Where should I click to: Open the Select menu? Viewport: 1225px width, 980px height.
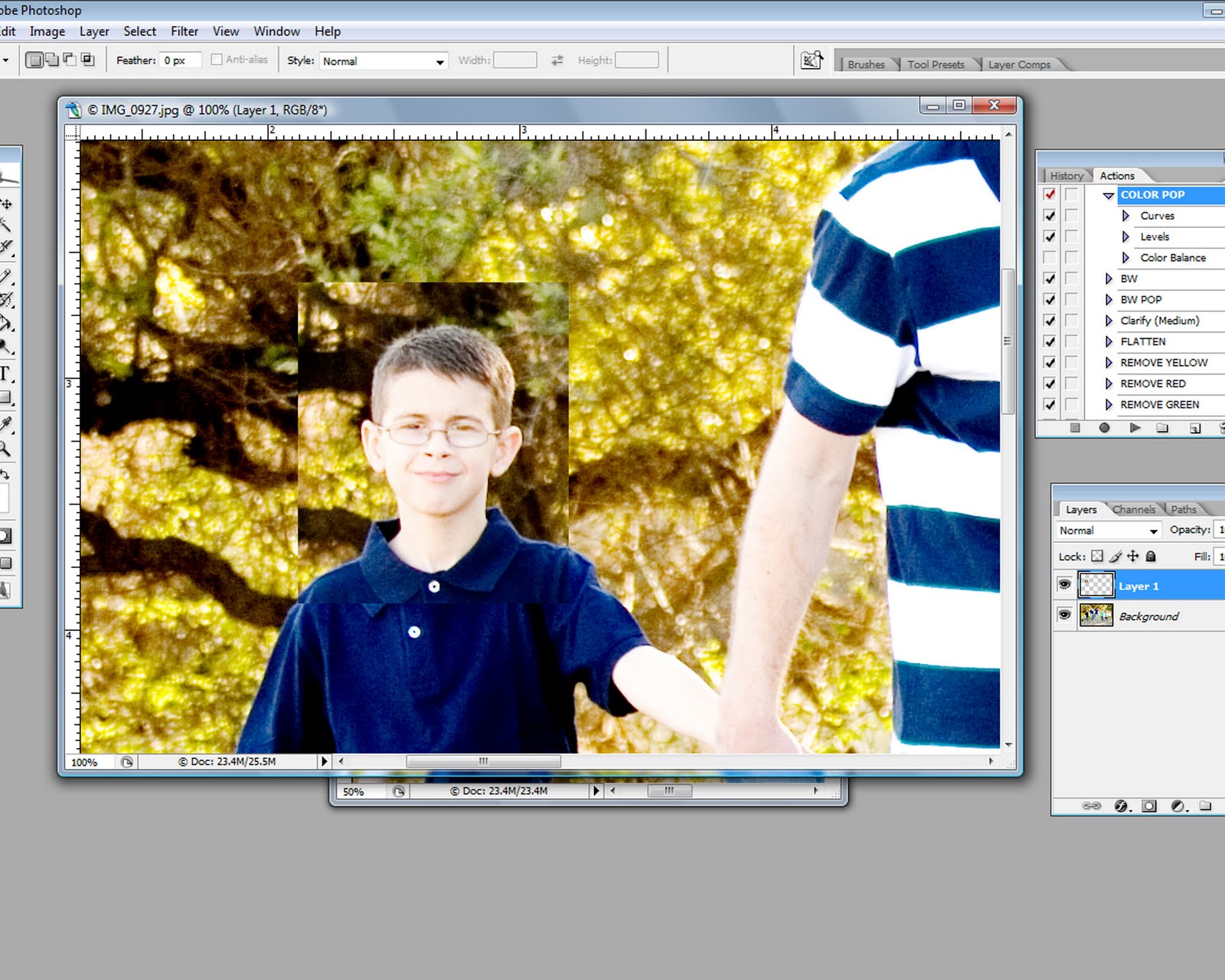pyautogui.click(x=140, y=31)
